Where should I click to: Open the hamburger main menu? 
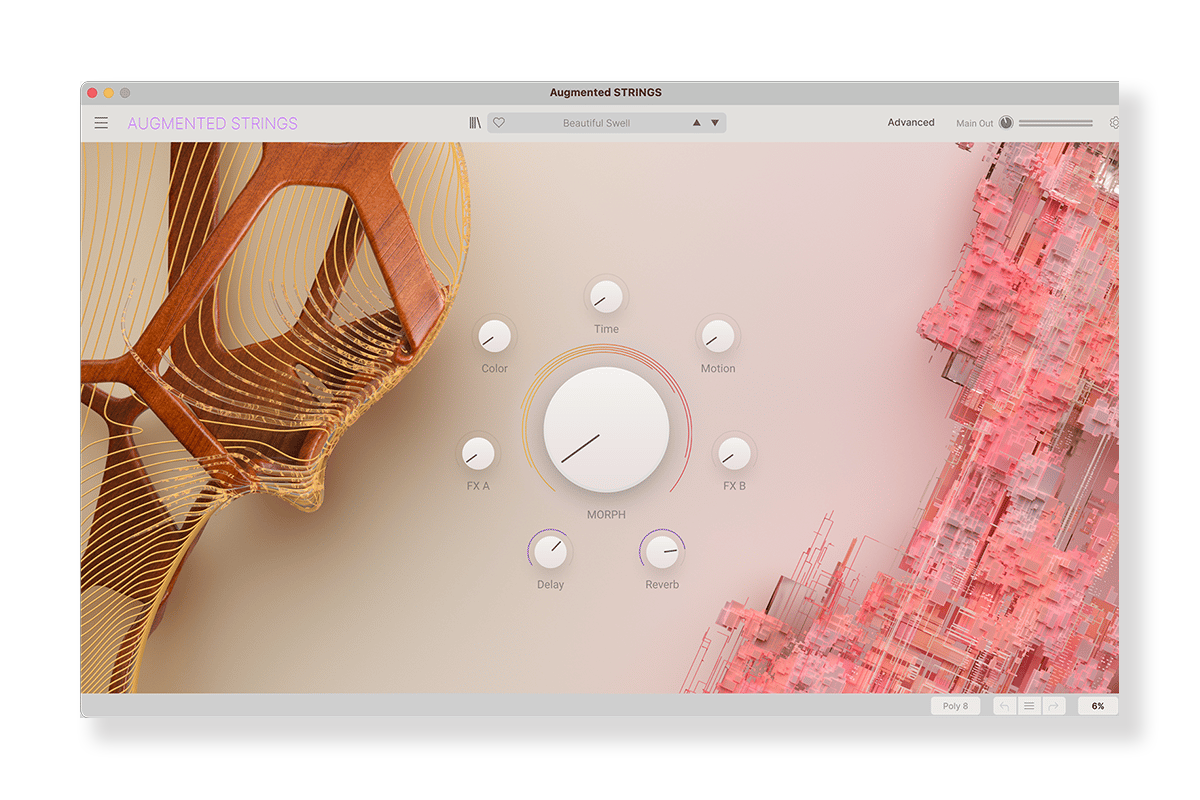coord(101,123)
